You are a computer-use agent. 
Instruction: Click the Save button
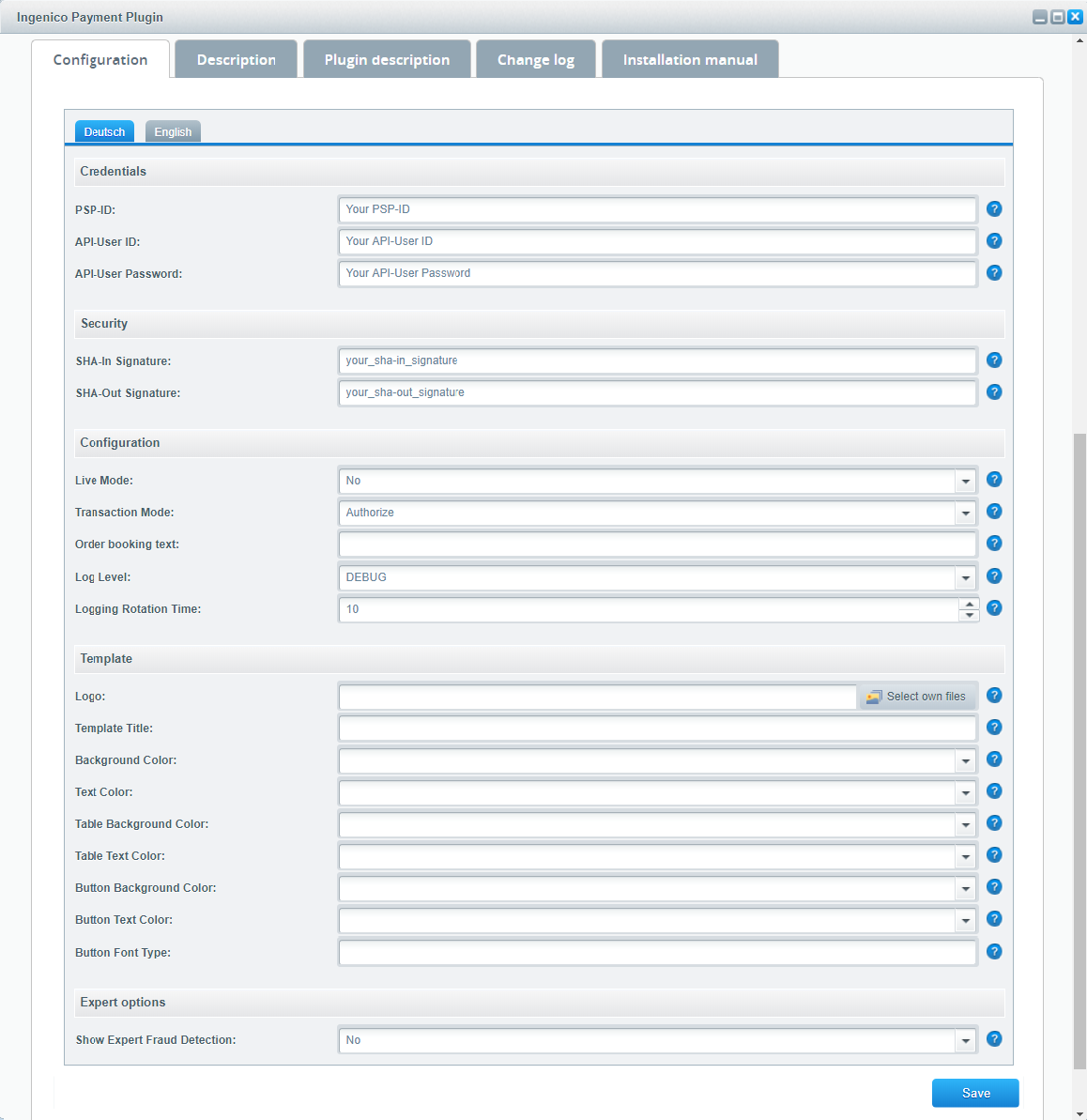point(975,1093)
